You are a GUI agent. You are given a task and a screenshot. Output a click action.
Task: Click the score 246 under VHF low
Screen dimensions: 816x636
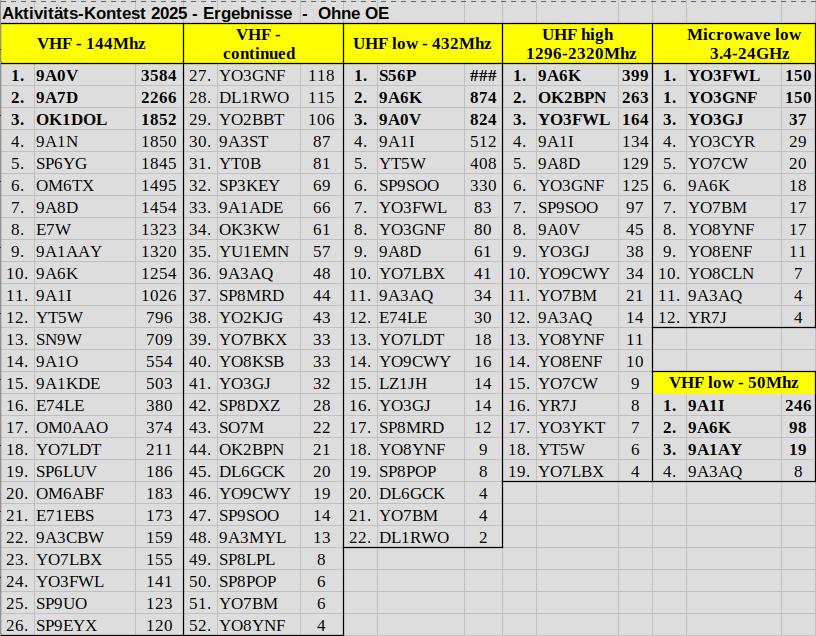coord(797,405)
